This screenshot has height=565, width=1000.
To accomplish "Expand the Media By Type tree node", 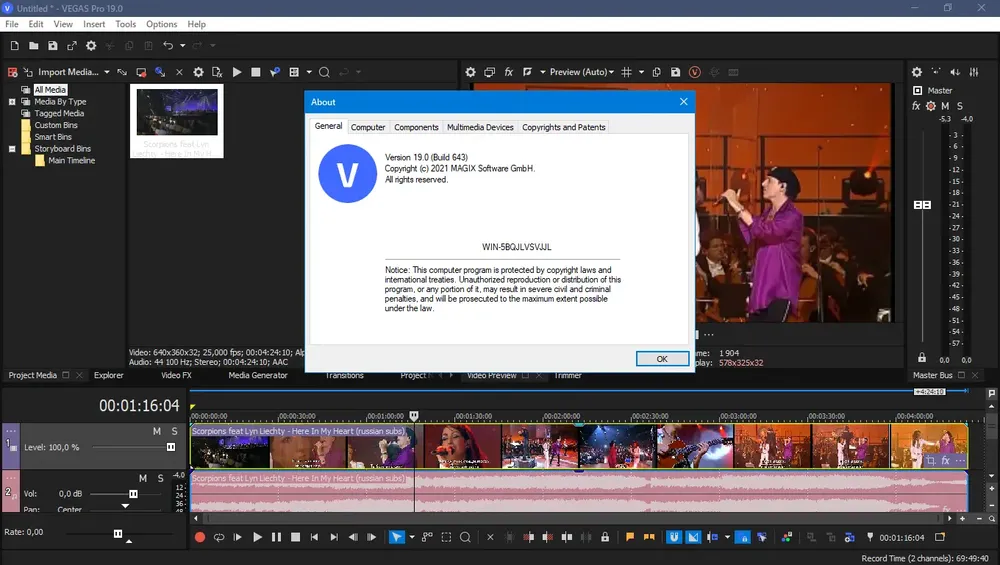I will tap(12, 102).
